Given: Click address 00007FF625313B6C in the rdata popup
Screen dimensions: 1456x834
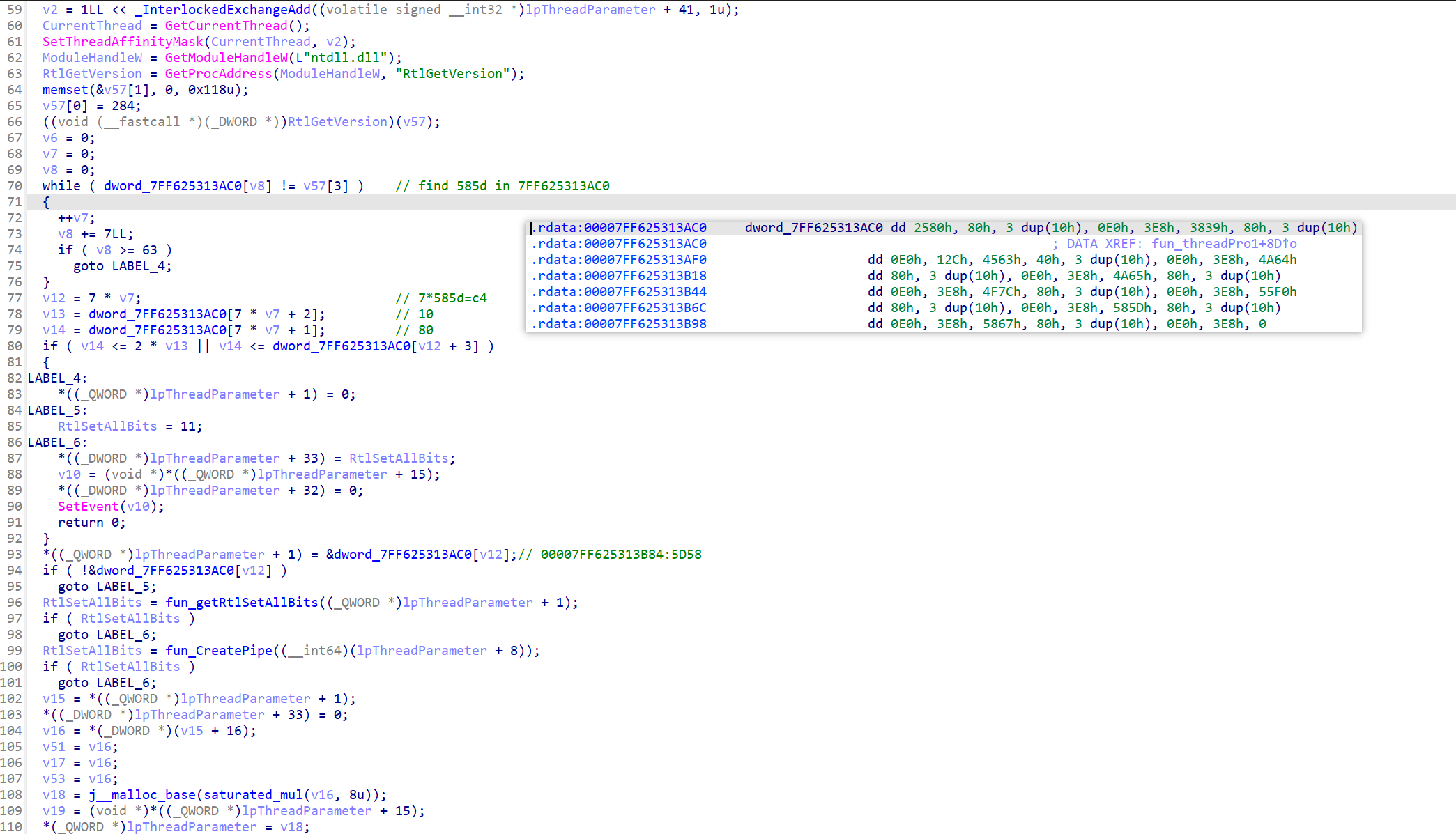Looking at the screenshot, I should (645, 308).
